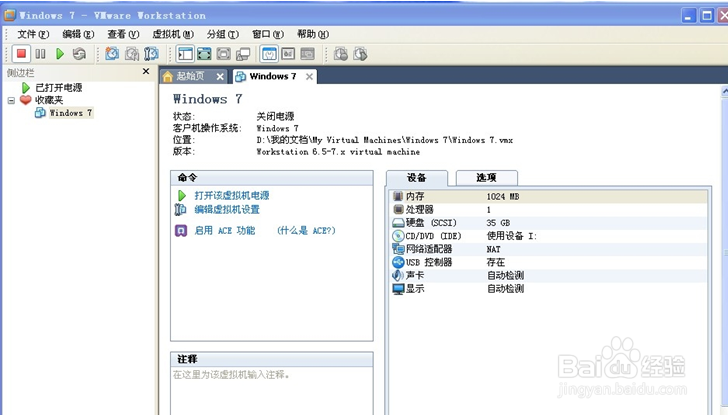Select the console view toolbar icon

click(x=307, y=54)
